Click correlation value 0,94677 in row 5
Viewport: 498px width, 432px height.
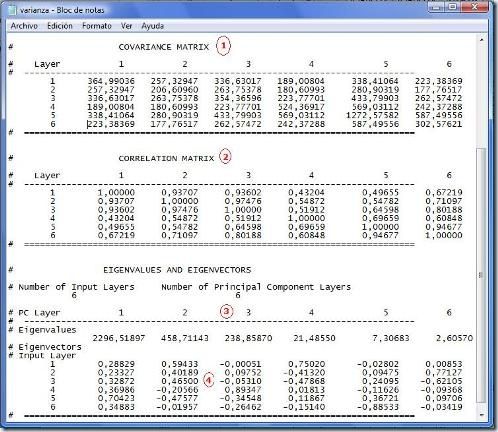click(444, 227)
